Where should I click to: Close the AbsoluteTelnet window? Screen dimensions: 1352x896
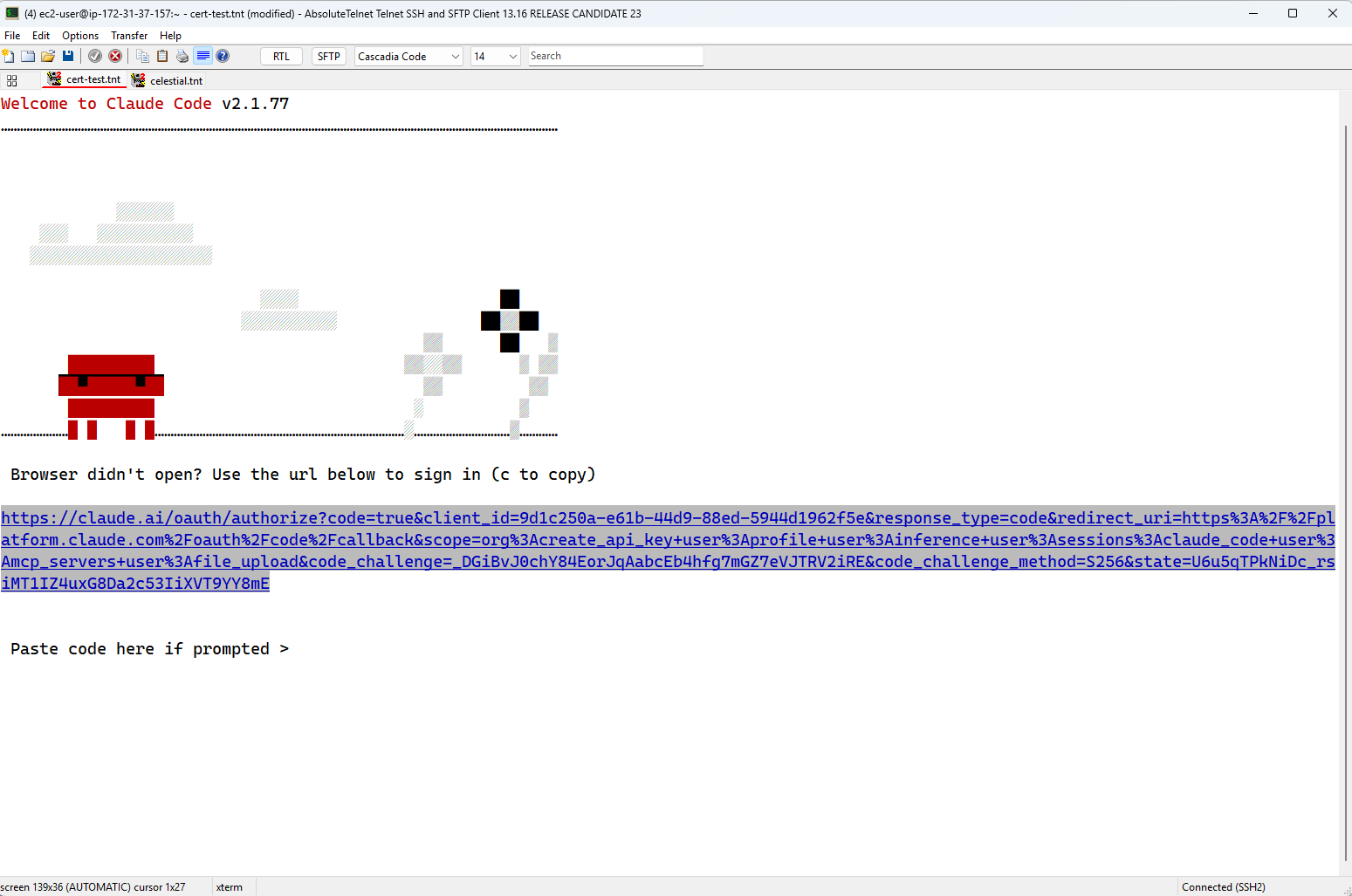coord(1332,13)
